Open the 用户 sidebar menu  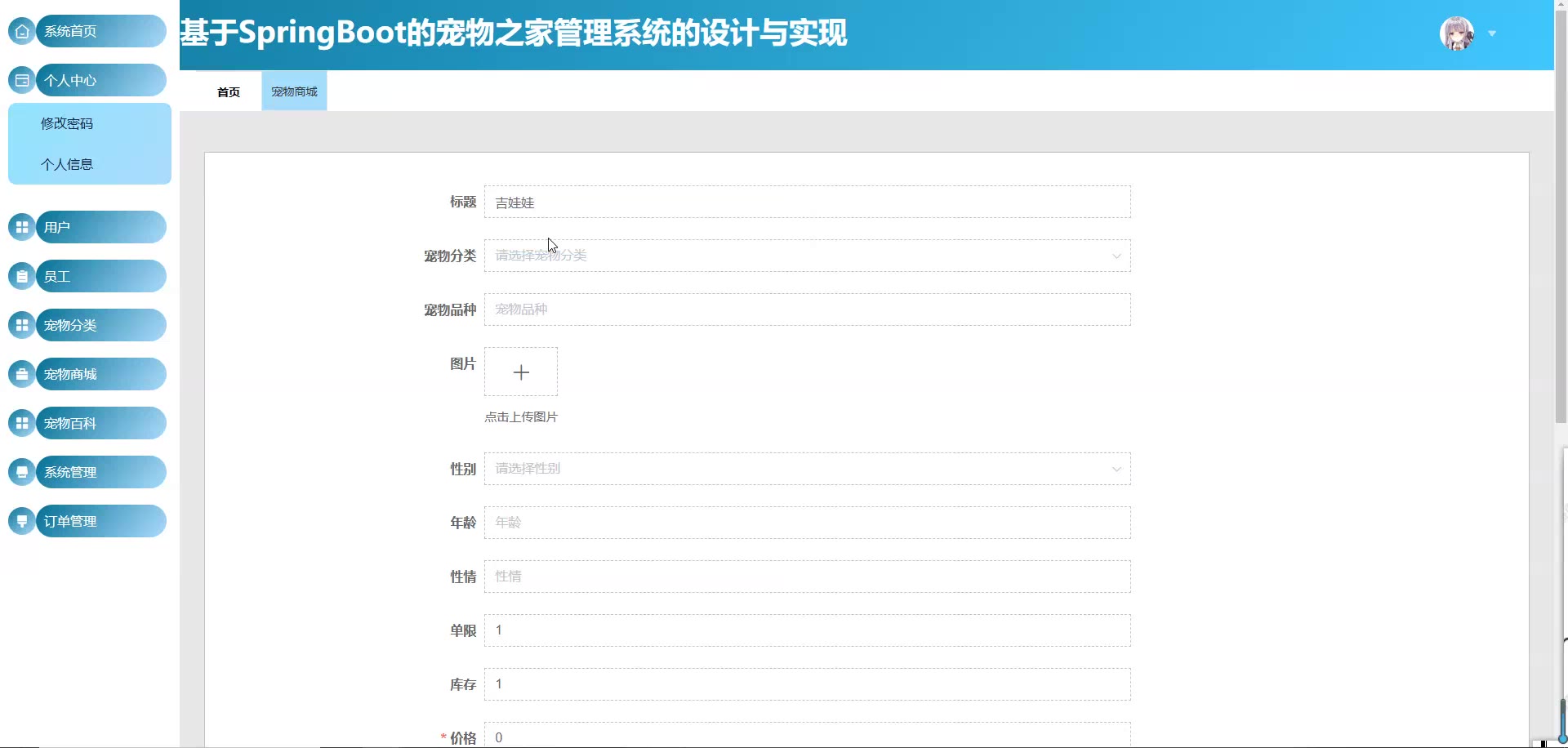pos(101,227)
